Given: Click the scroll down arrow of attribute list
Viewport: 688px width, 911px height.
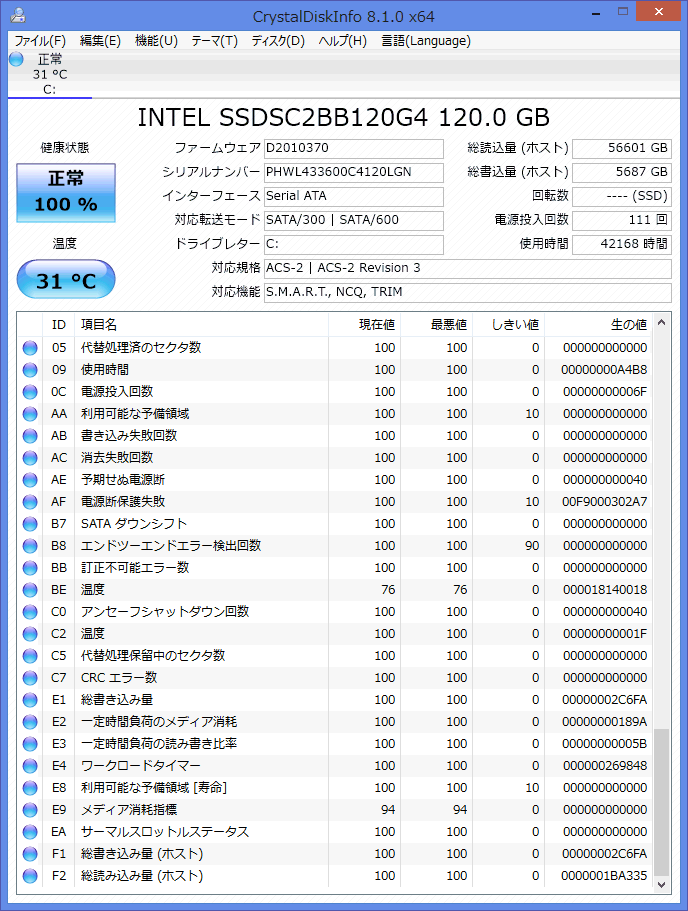Looking at the screenshot, I should coord(661,884).
